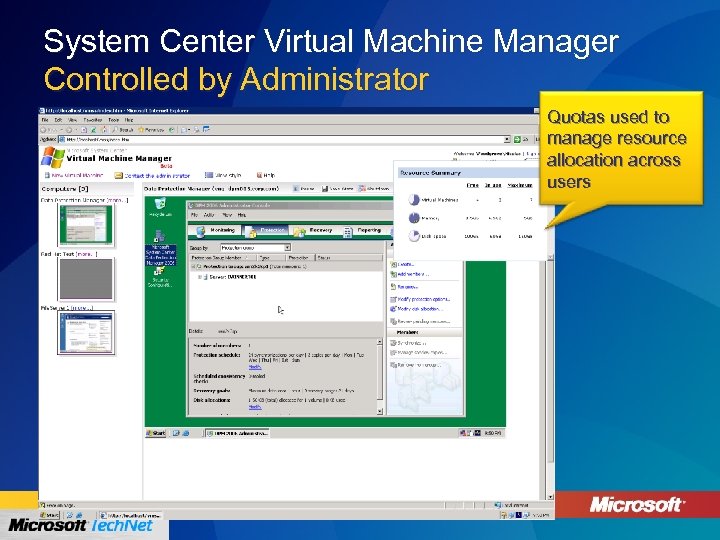Viewport: 720px width, 540px height.
Task: Click the Security Configuration desktop icon
Action: (x=159, y=278)
